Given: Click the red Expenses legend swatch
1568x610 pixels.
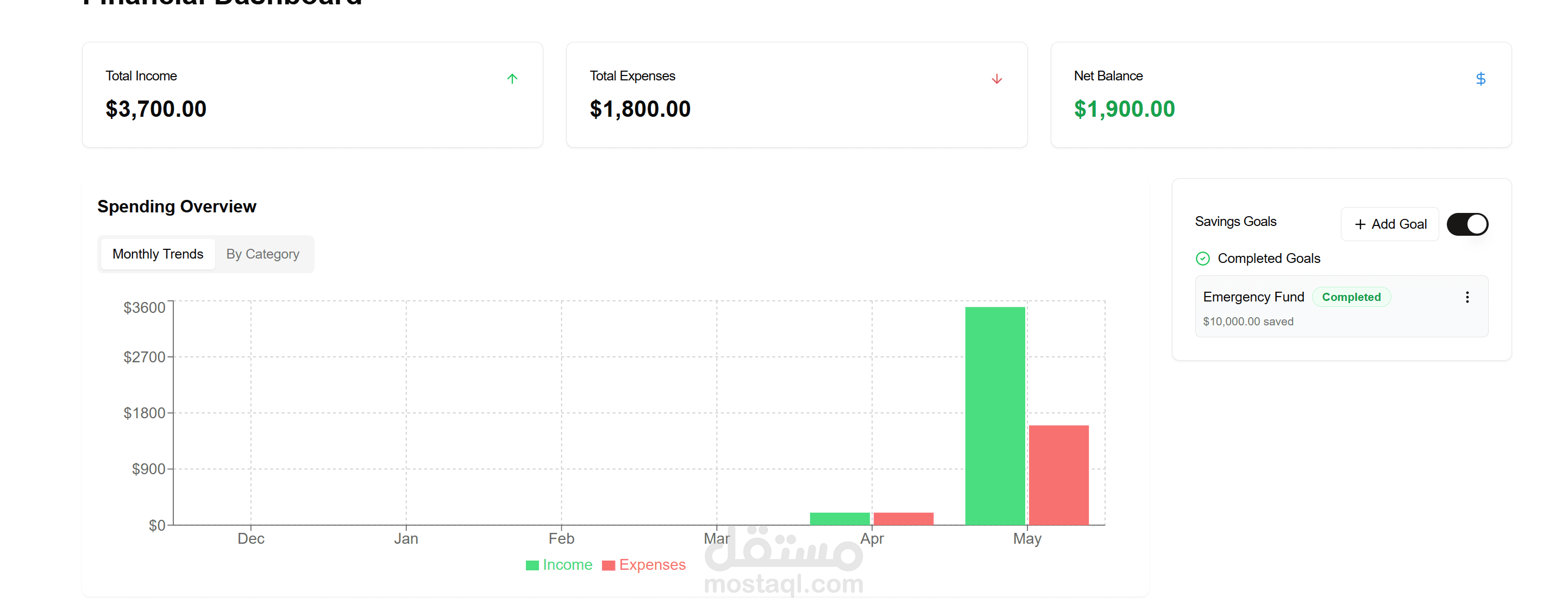Looking at the screenshot, I should [x=608, y=565].
